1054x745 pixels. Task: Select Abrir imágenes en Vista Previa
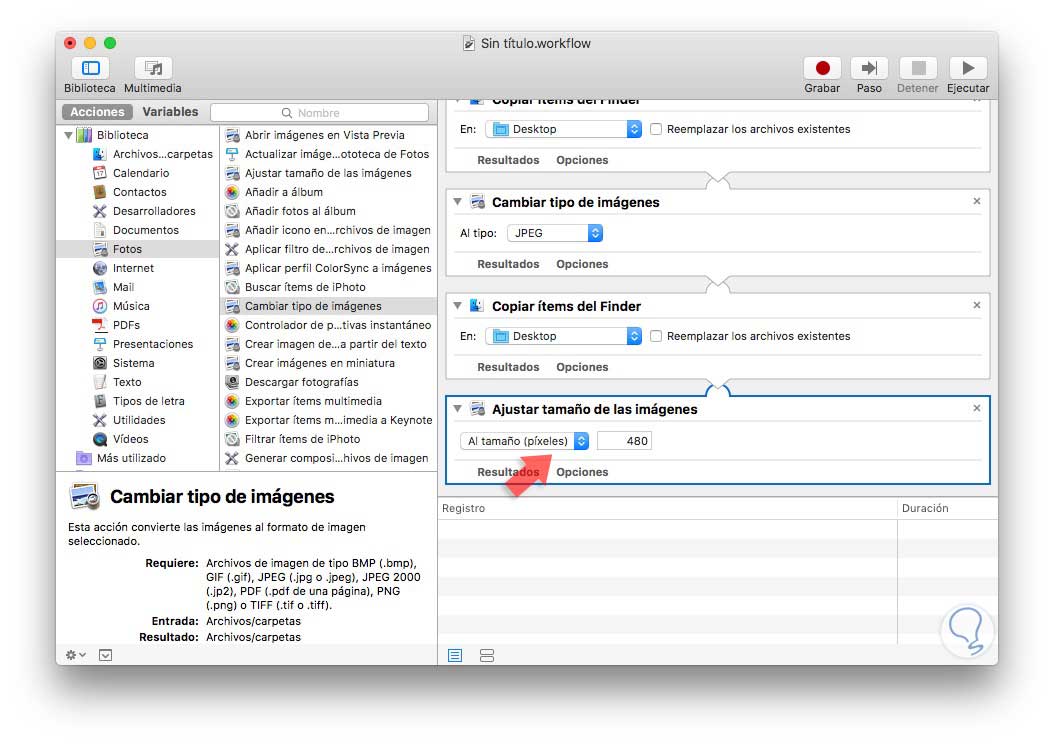click(325, 135)
